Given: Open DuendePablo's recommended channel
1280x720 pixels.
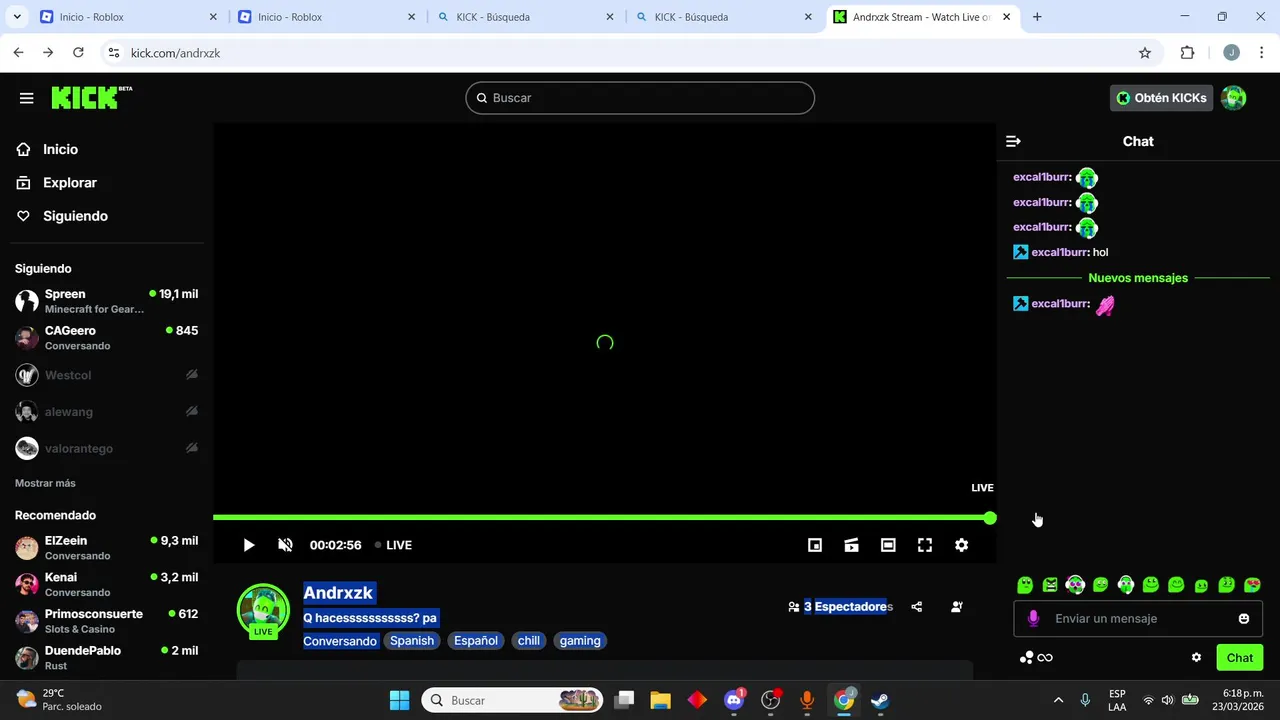Looking at the screenshot, I should 107,658.
